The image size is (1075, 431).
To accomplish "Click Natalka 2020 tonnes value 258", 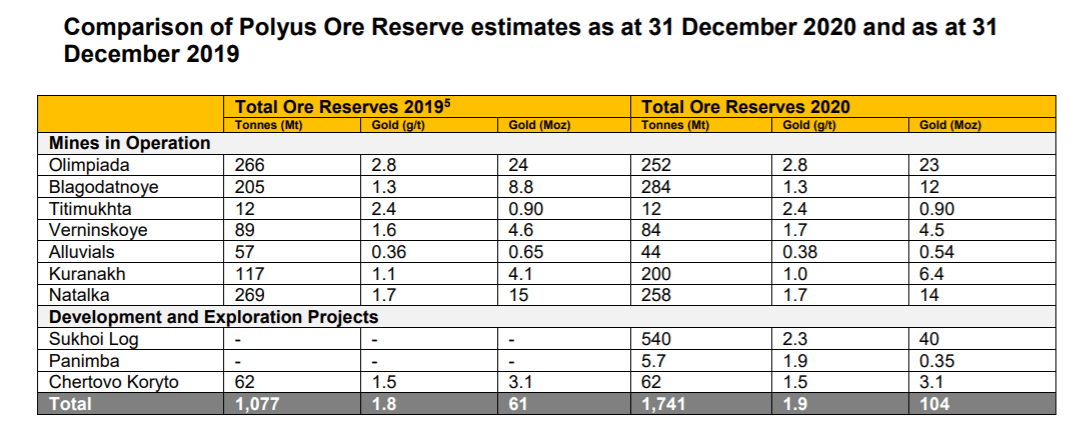I will tap(656, 295).
